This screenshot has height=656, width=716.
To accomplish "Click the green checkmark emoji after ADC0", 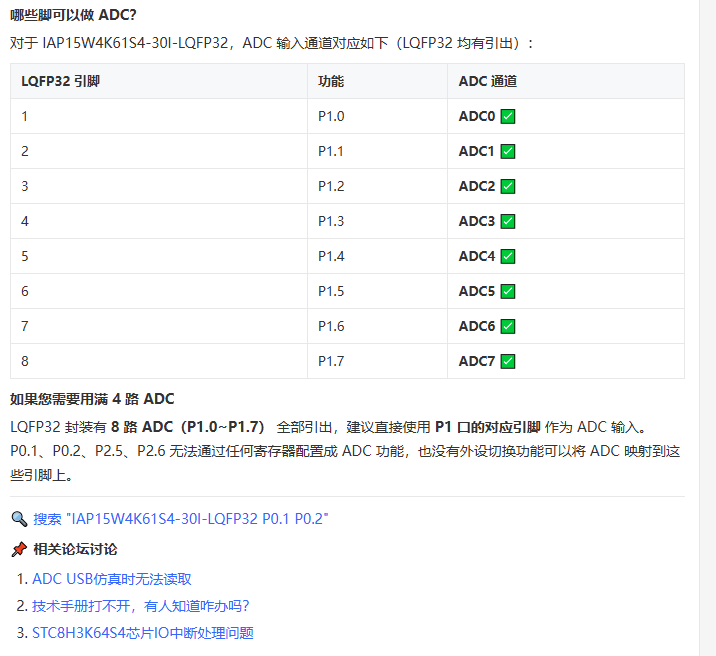I will [508, 116].
